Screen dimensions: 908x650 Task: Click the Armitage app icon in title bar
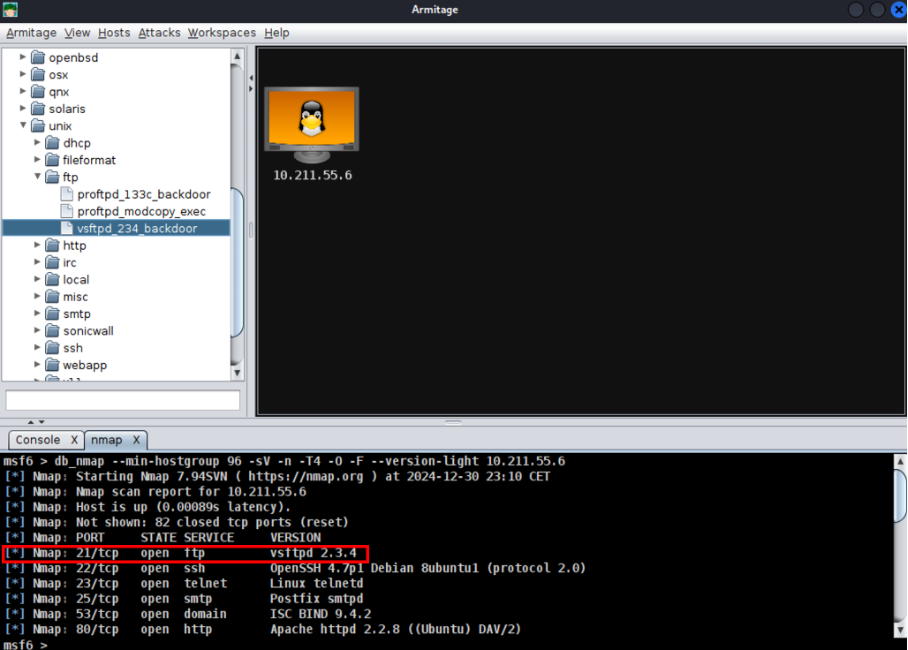click(x=10, y=9)
